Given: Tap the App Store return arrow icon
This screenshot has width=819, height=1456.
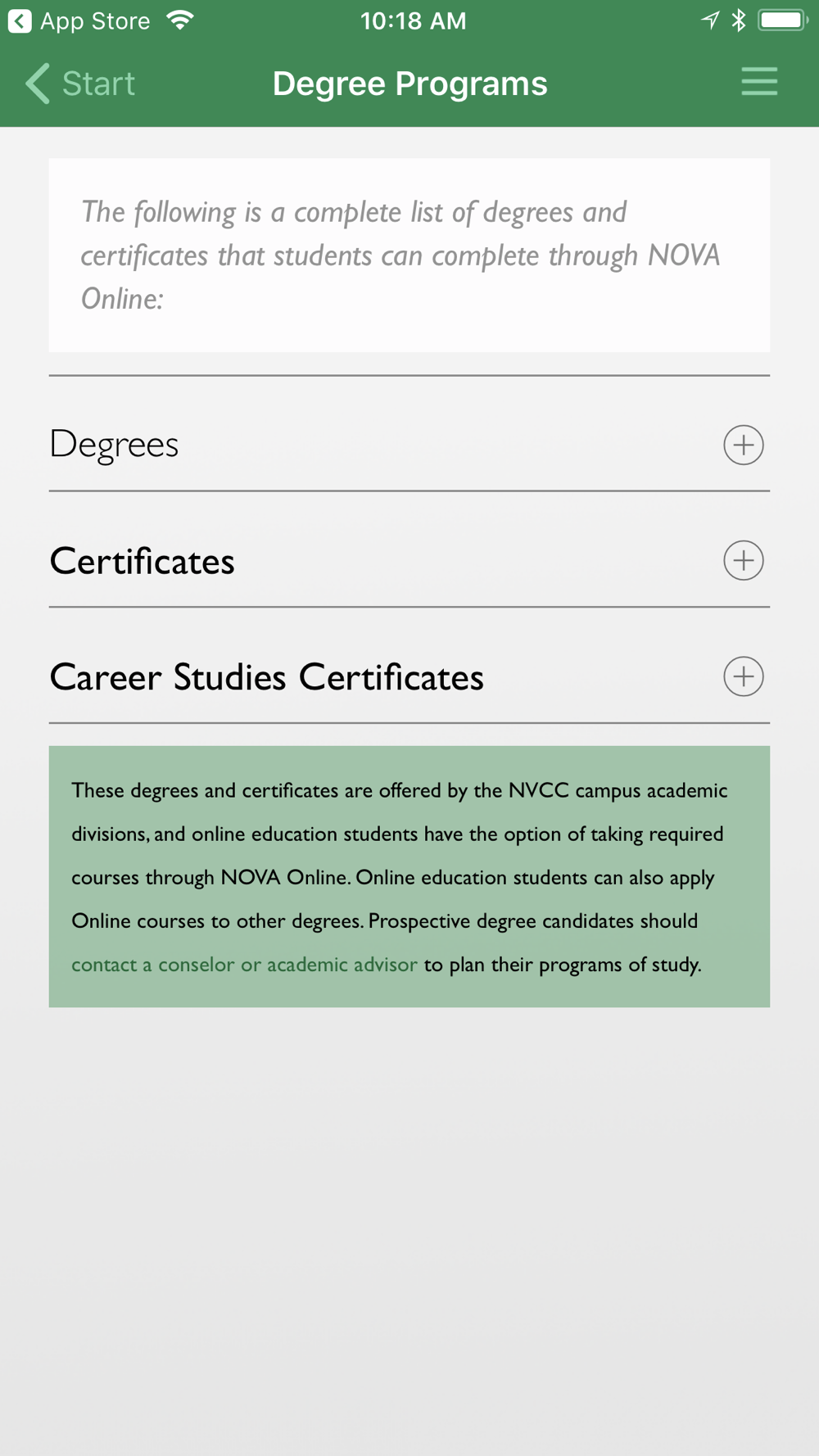Looking at the screenshot, I should point(20,21).
